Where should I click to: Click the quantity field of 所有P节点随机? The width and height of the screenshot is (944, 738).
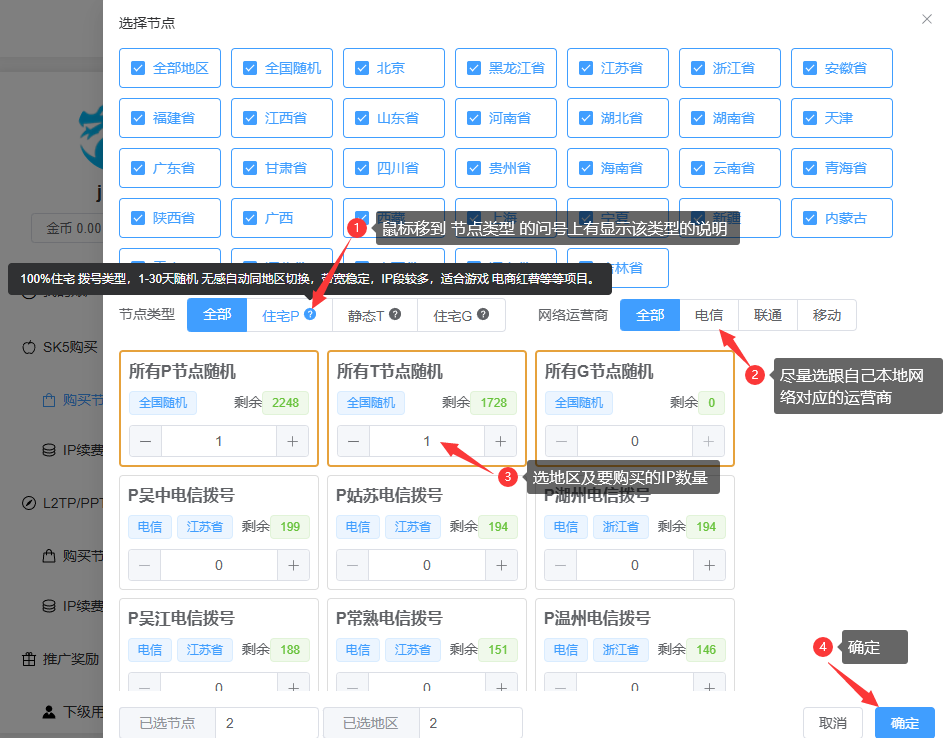point(219,441)
